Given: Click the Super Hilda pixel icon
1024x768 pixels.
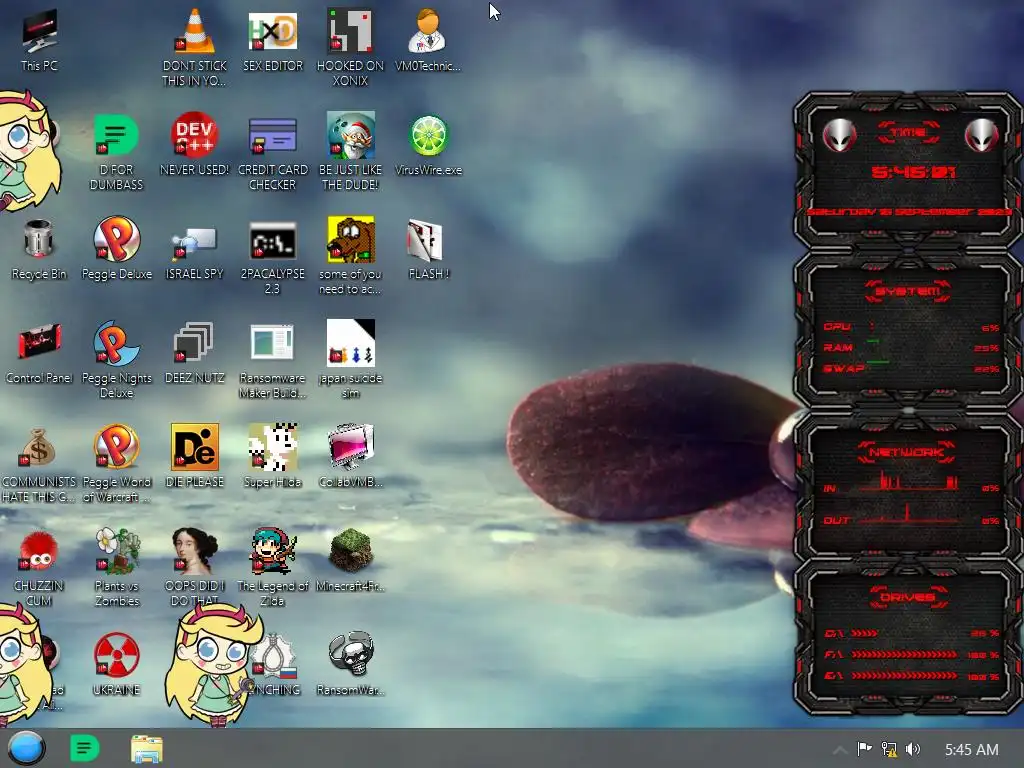Looking at the screenshot, I should click(x=273, y=456).
